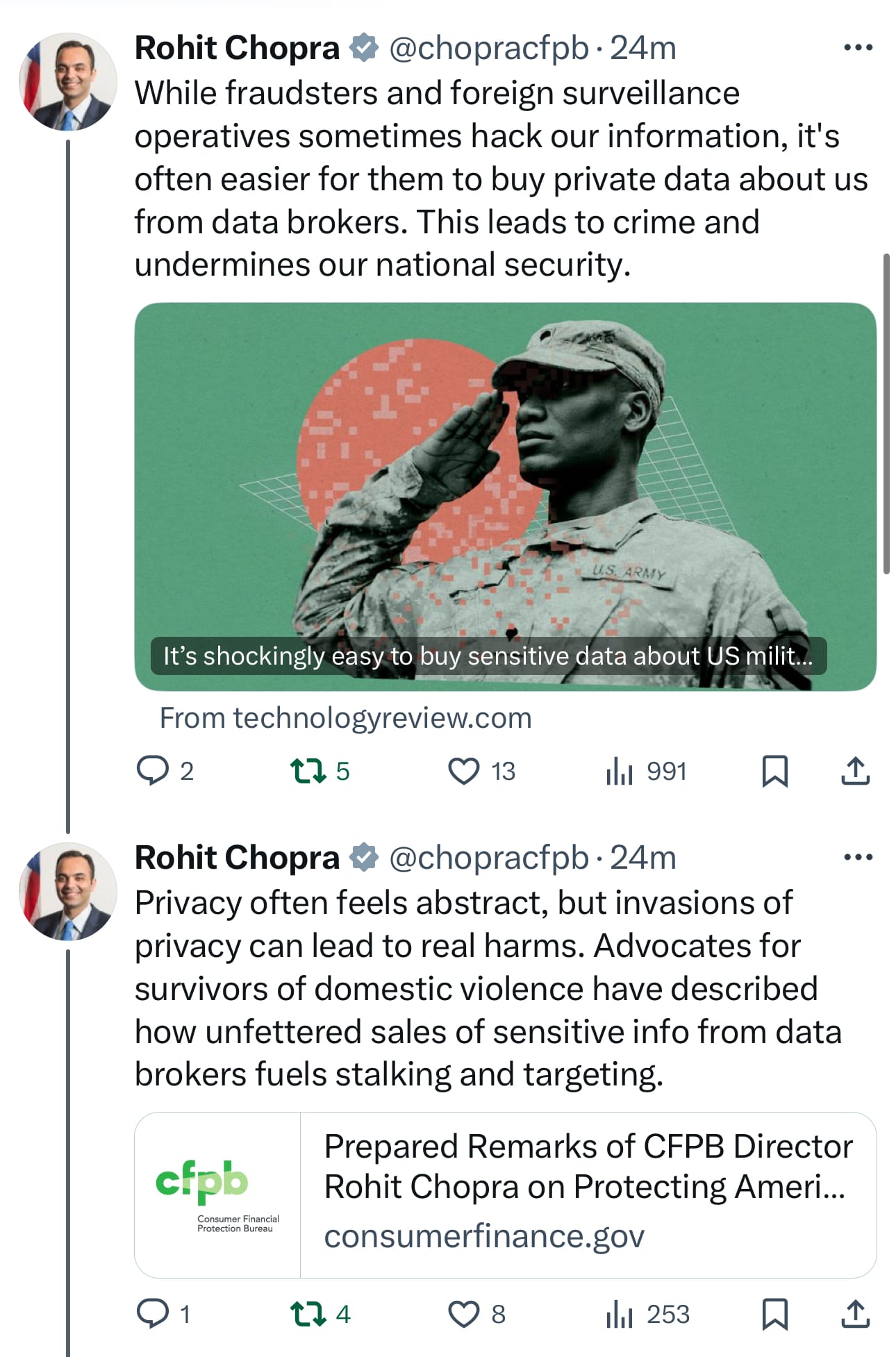
Task: Click the vertical scrollbar on the right
Action: click(886, 414)
